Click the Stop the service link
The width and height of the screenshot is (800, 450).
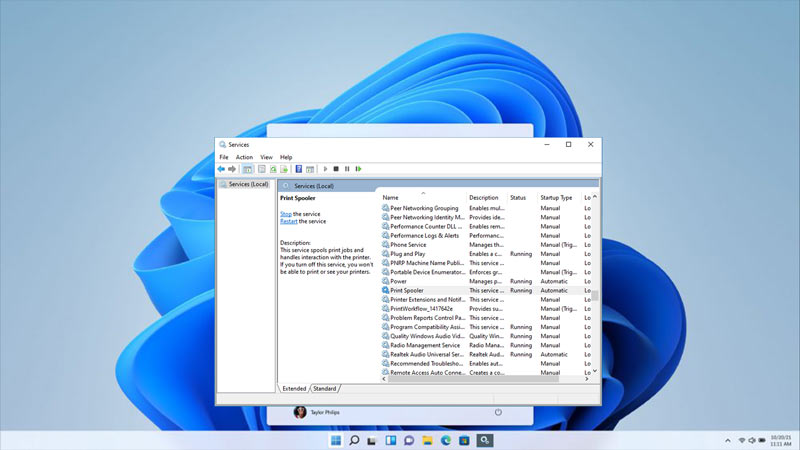pos(286,214)
